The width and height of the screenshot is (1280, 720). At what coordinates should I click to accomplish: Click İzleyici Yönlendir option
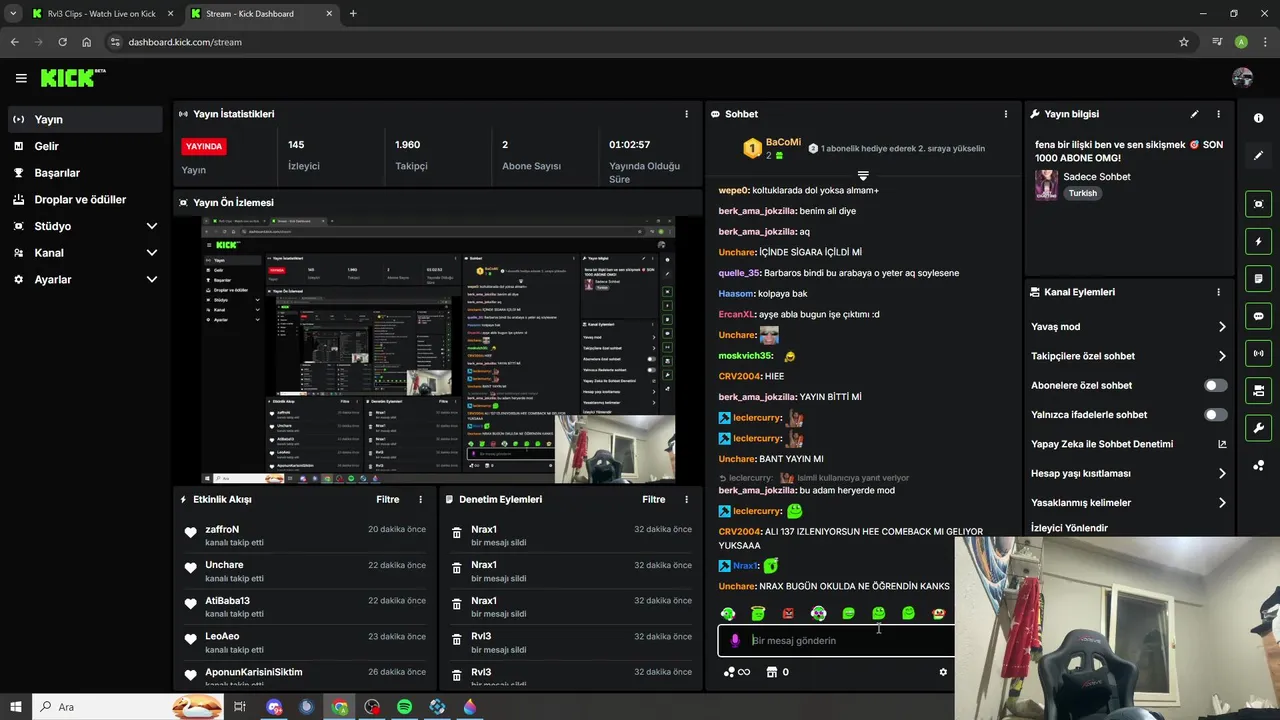click(x=1069, y=527)
